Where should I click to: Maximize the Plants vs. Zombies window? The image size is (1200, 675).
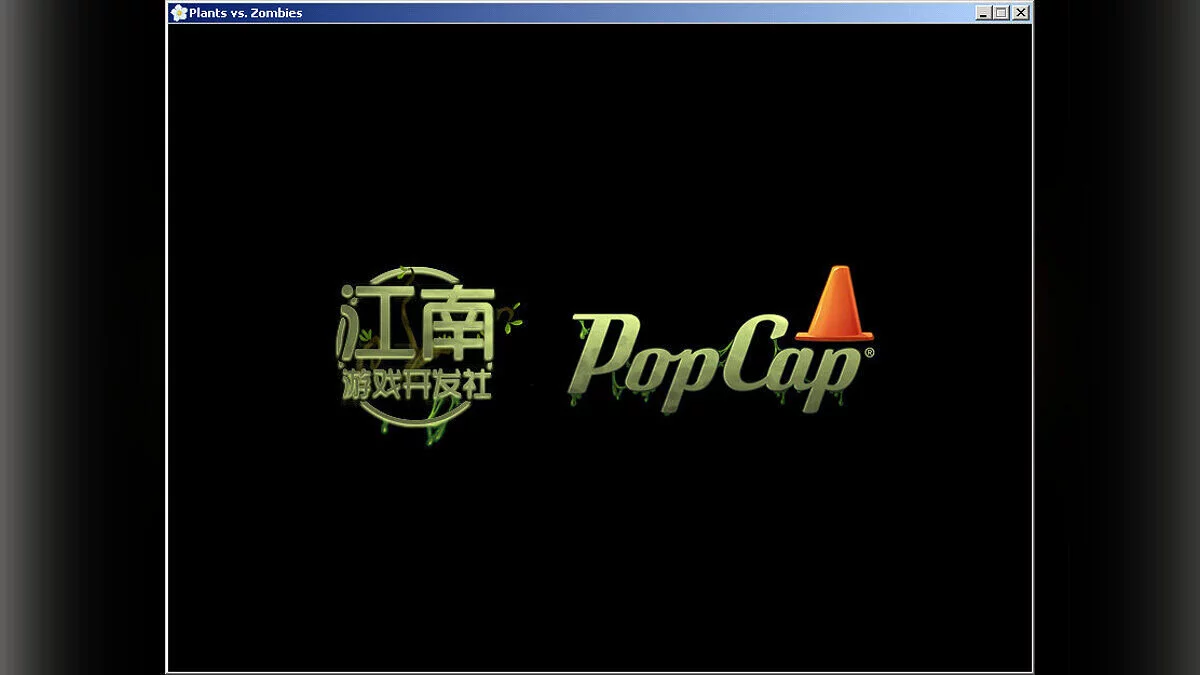[1001, 13]
